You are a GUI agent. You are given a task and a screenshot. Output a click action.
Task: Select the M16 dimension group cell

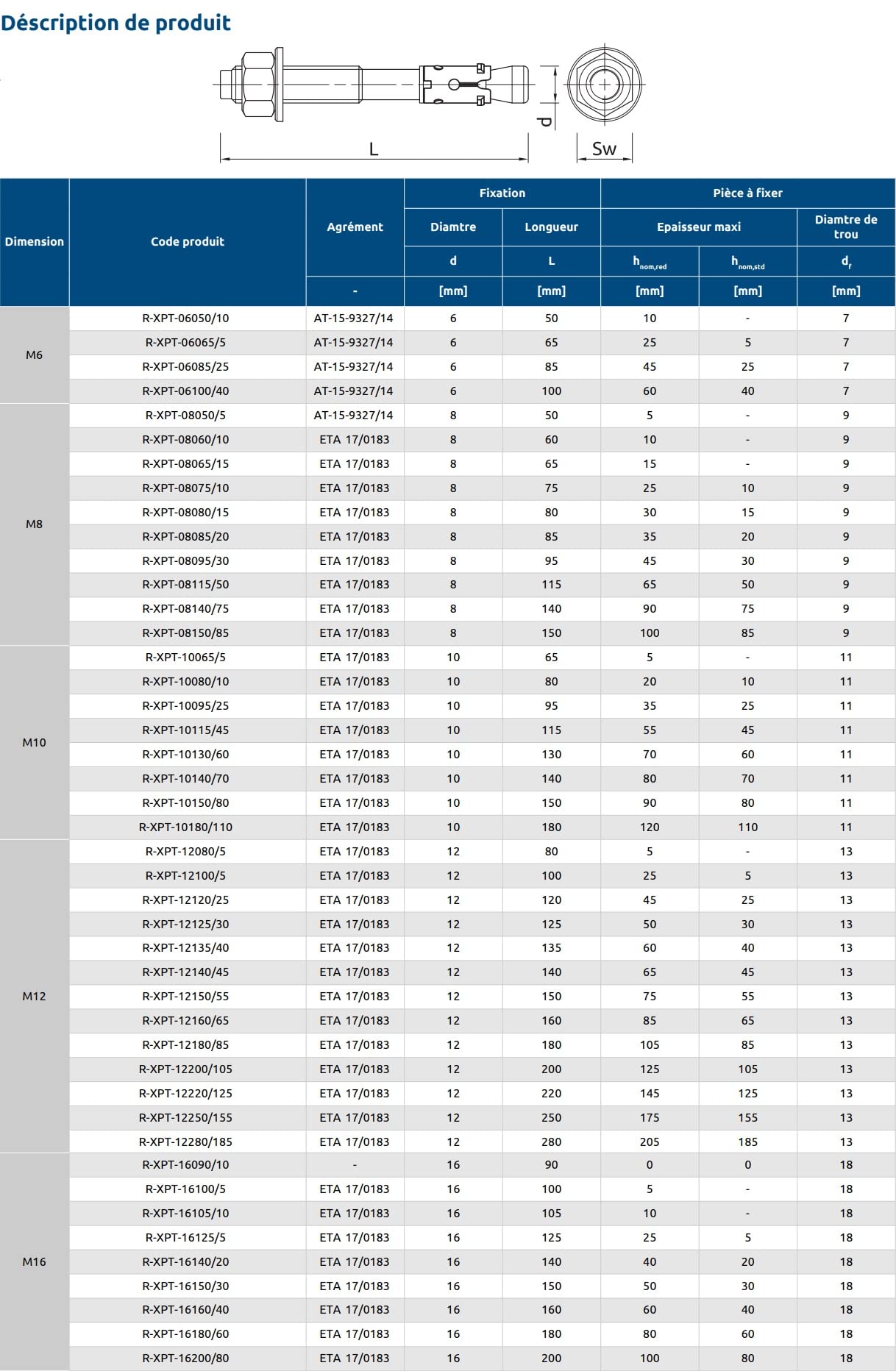tap(35, 1261)
